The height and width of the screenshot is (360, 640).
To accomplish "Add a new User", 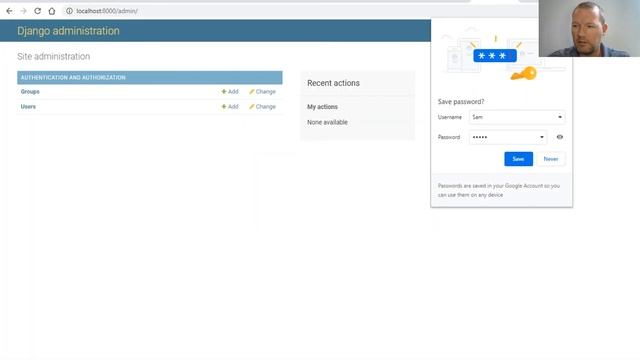I will point(230,107).
